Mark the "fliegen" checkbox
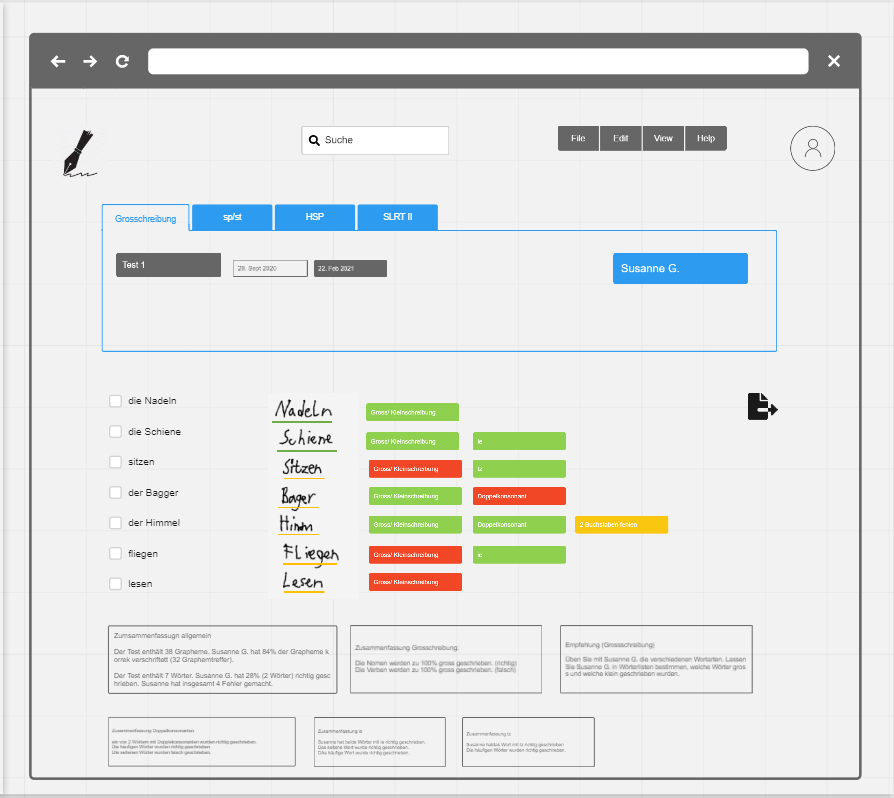The width and height of the screenshot is (894, 798). coord(115,553)
